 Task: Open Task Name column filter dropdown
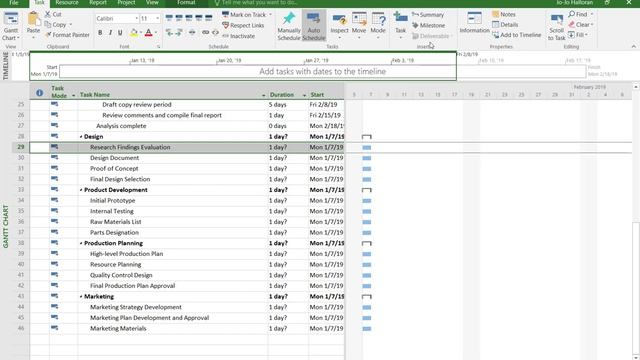point(263,95)
